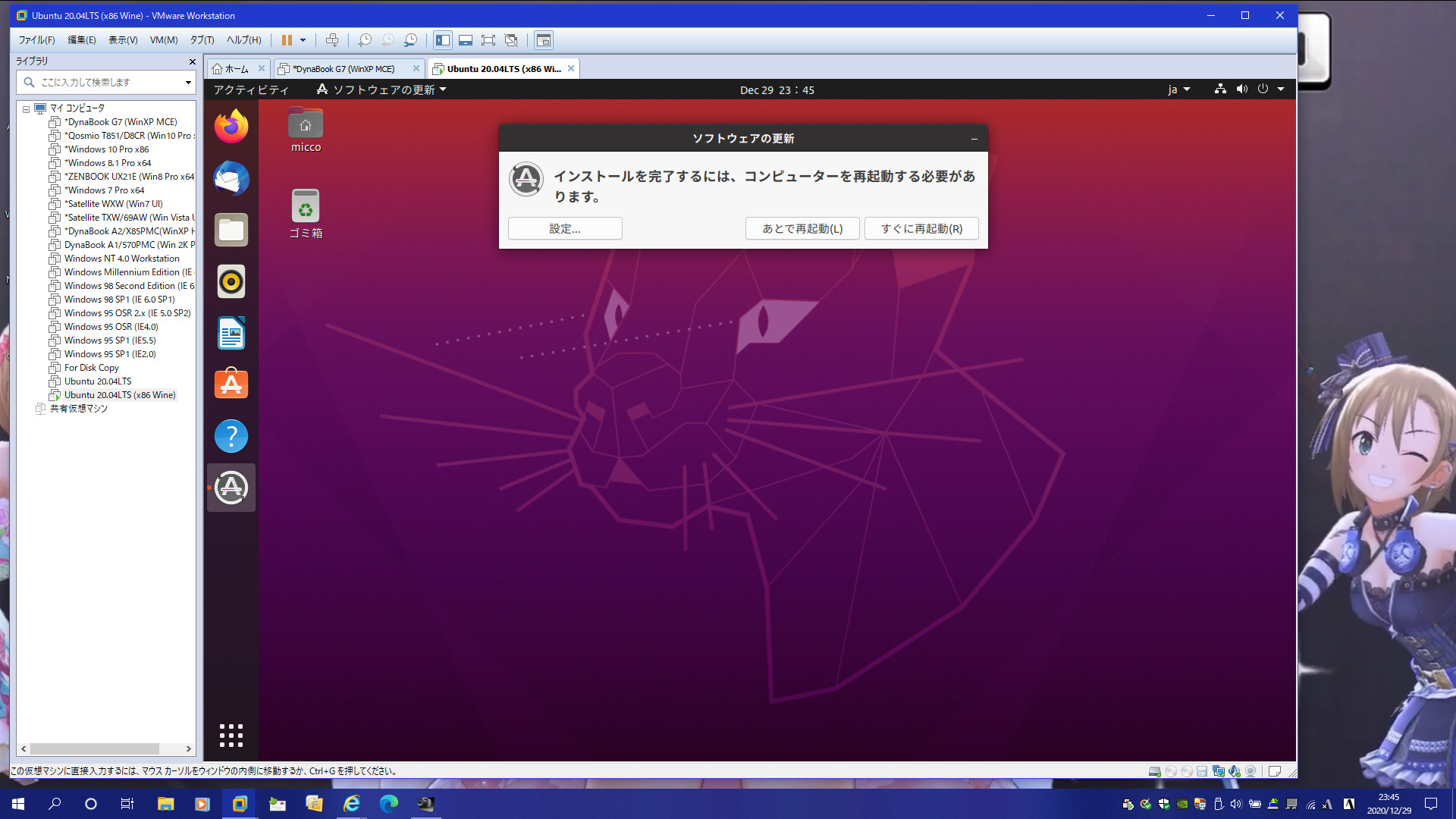Open the Ubuntu system menu arrow

point(1281,89)
